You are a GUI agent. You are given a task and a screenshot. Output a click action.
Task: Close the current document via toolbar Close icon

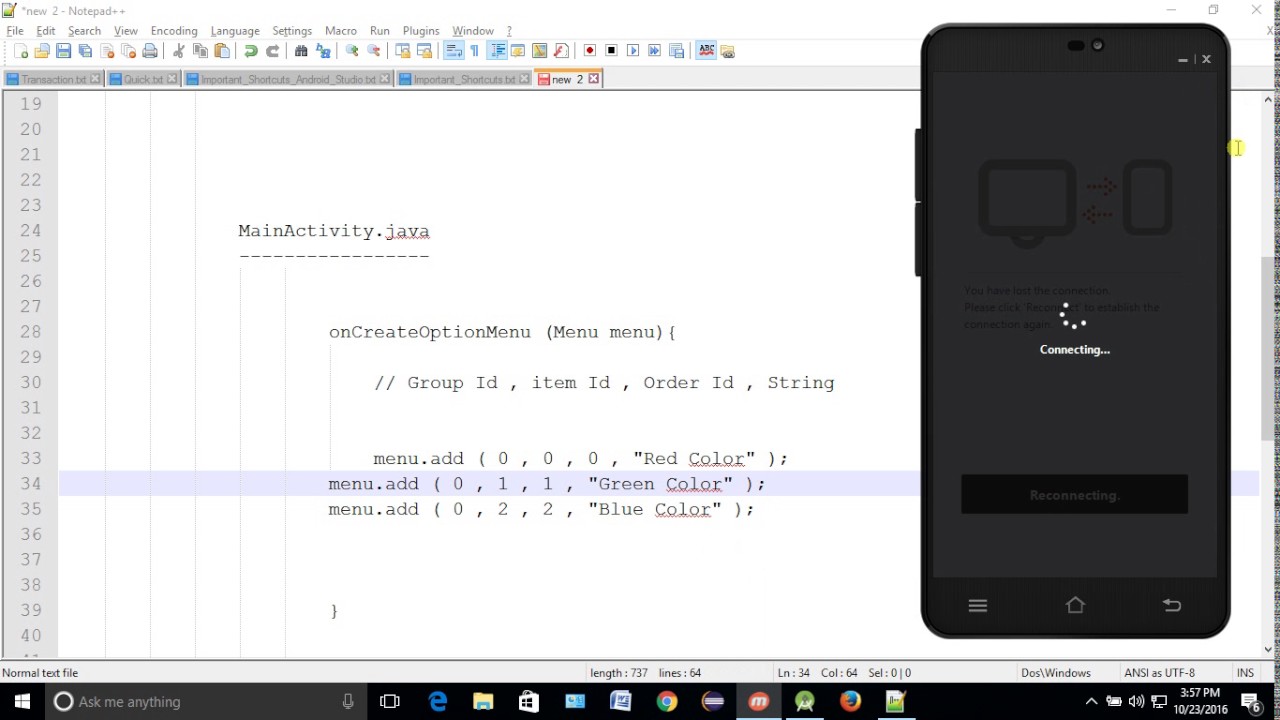pos(107,51)
